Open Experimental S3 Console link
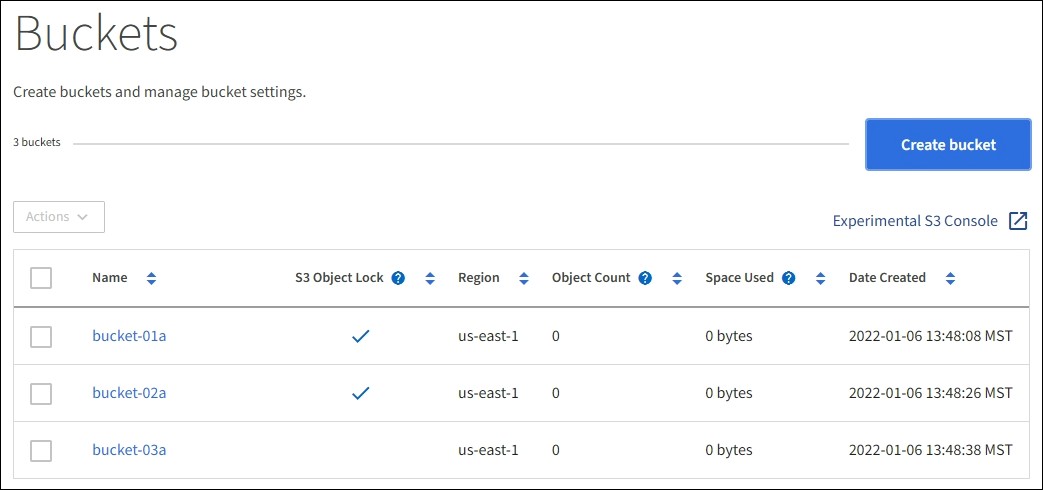1043x490 pixels. [x=915, y=221]
